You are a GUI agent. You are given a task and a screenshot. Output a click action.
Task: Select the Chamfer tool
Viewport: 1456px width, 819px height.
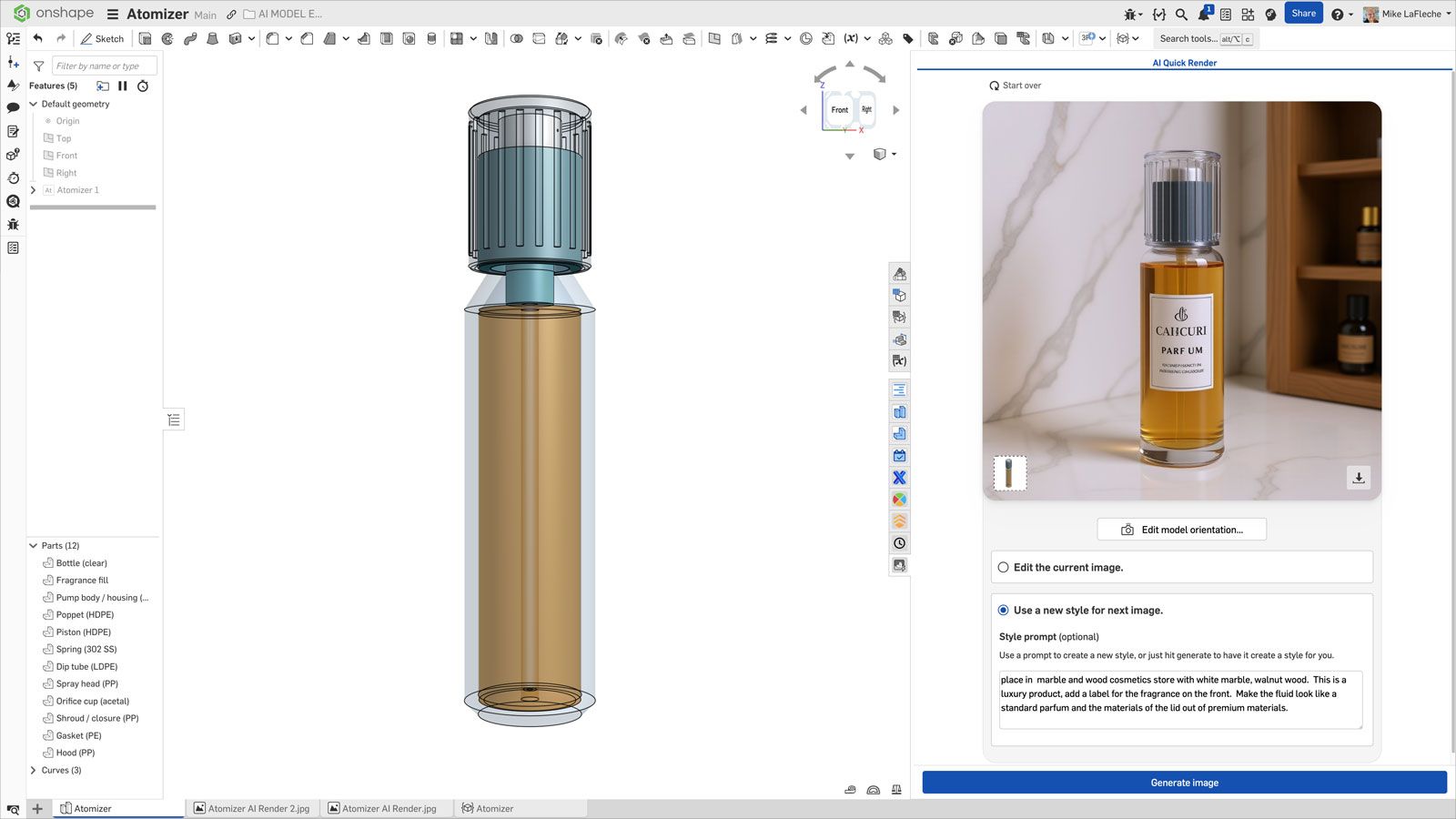307,39
